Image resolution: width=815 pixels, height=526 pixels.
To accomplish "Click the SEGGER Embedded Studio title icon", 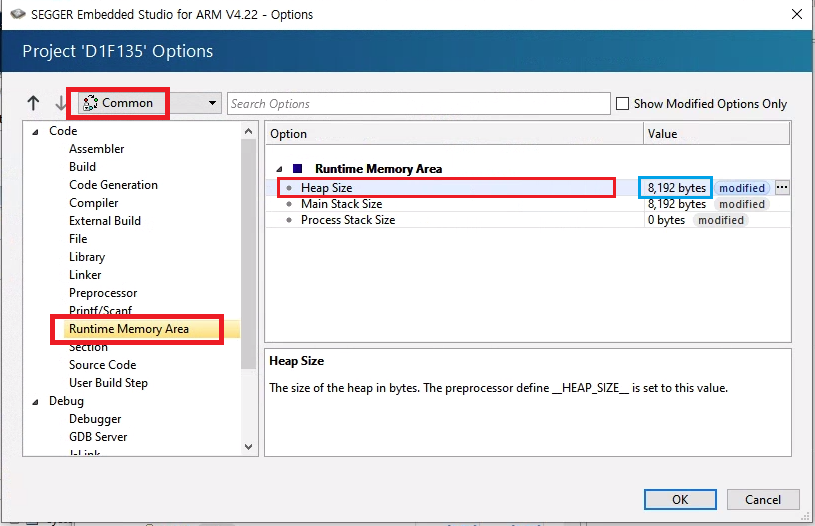I will click(18, 14).
